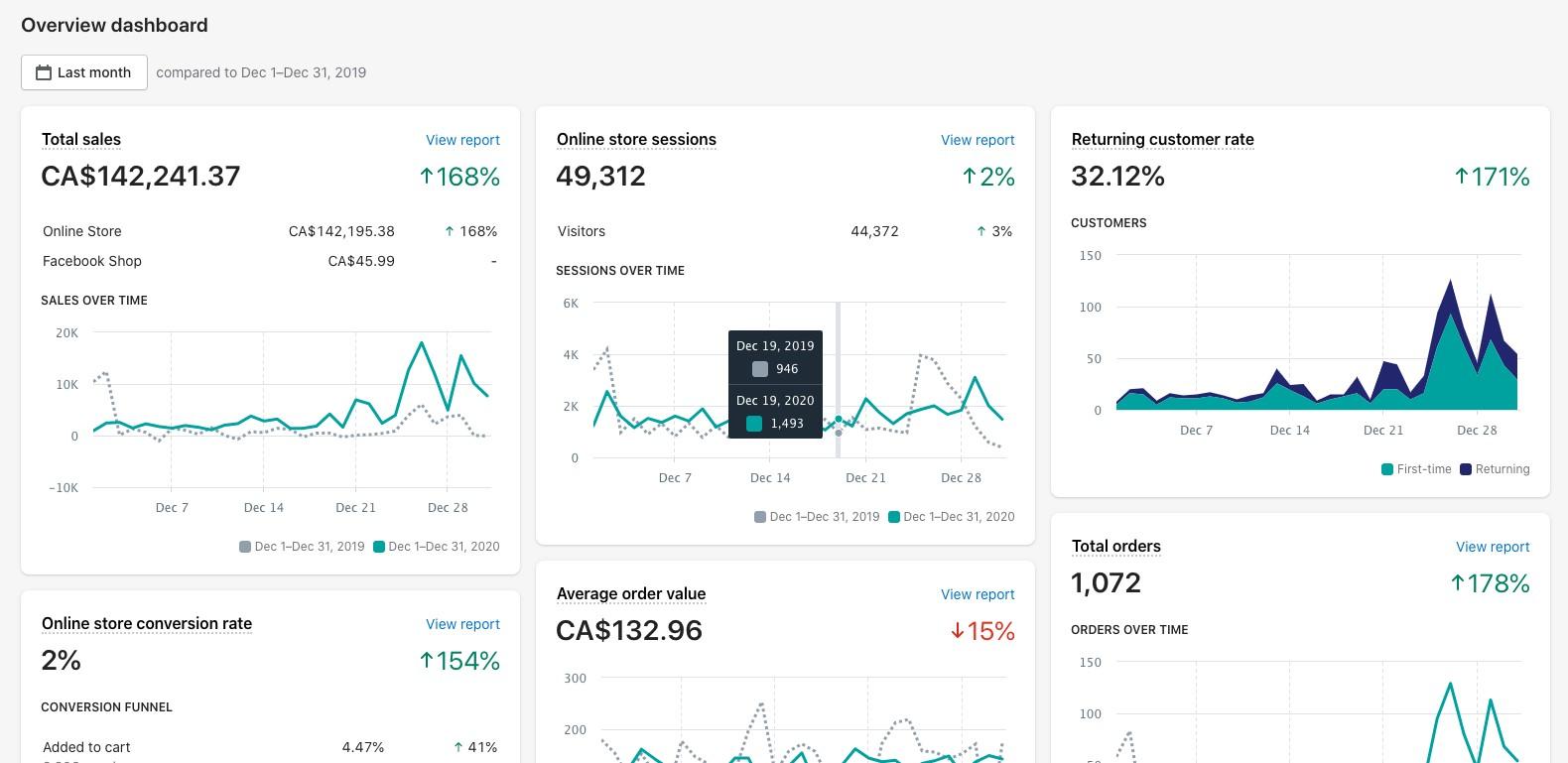
Task: Click the green up arrow beside 168% headline
Action: 426,177
